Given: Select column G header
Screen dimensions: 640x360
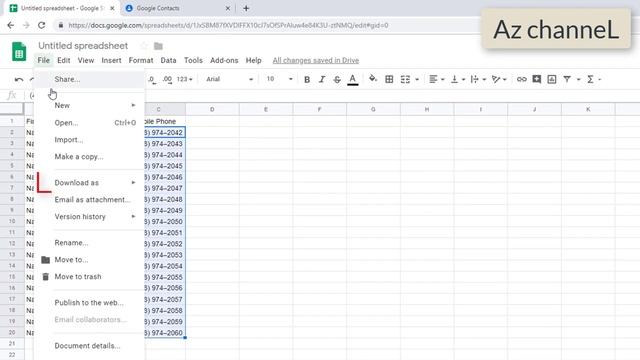Looking at the screenshot, I should [x=373, y=109].
